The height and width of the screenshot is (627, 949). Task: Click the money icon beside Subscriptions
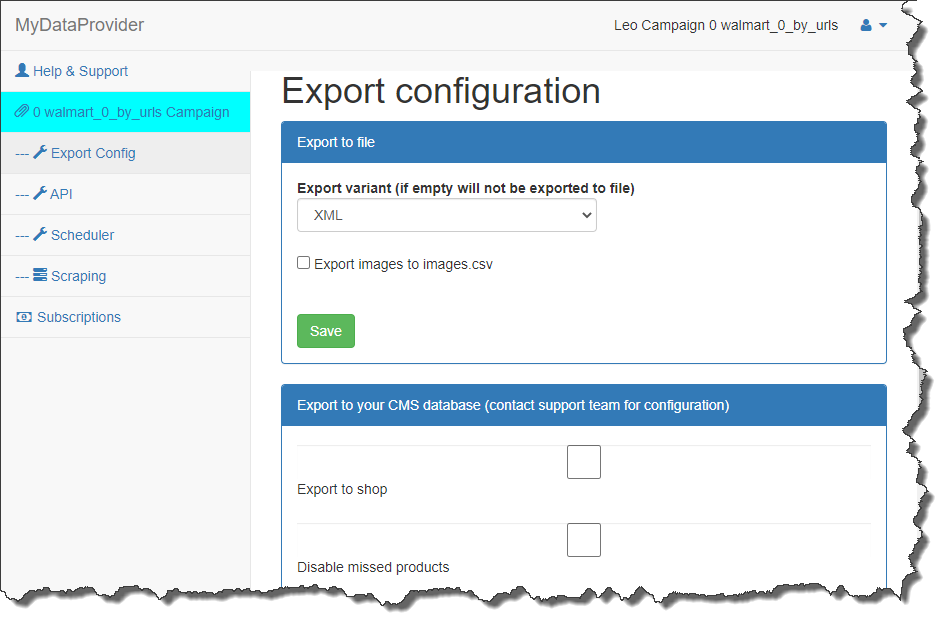(x=24, y=317)
